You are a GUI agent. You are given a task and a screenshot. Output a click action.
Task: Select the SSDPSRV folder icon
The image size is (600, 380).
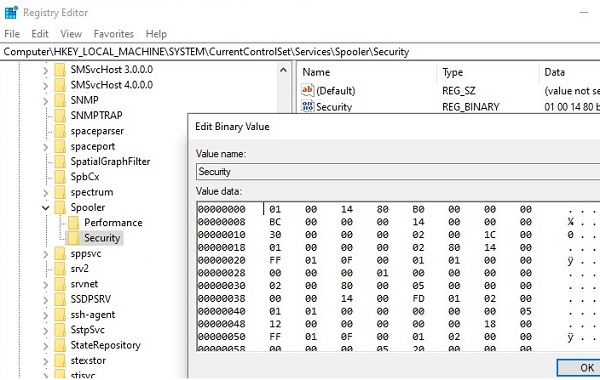point(60,299)
